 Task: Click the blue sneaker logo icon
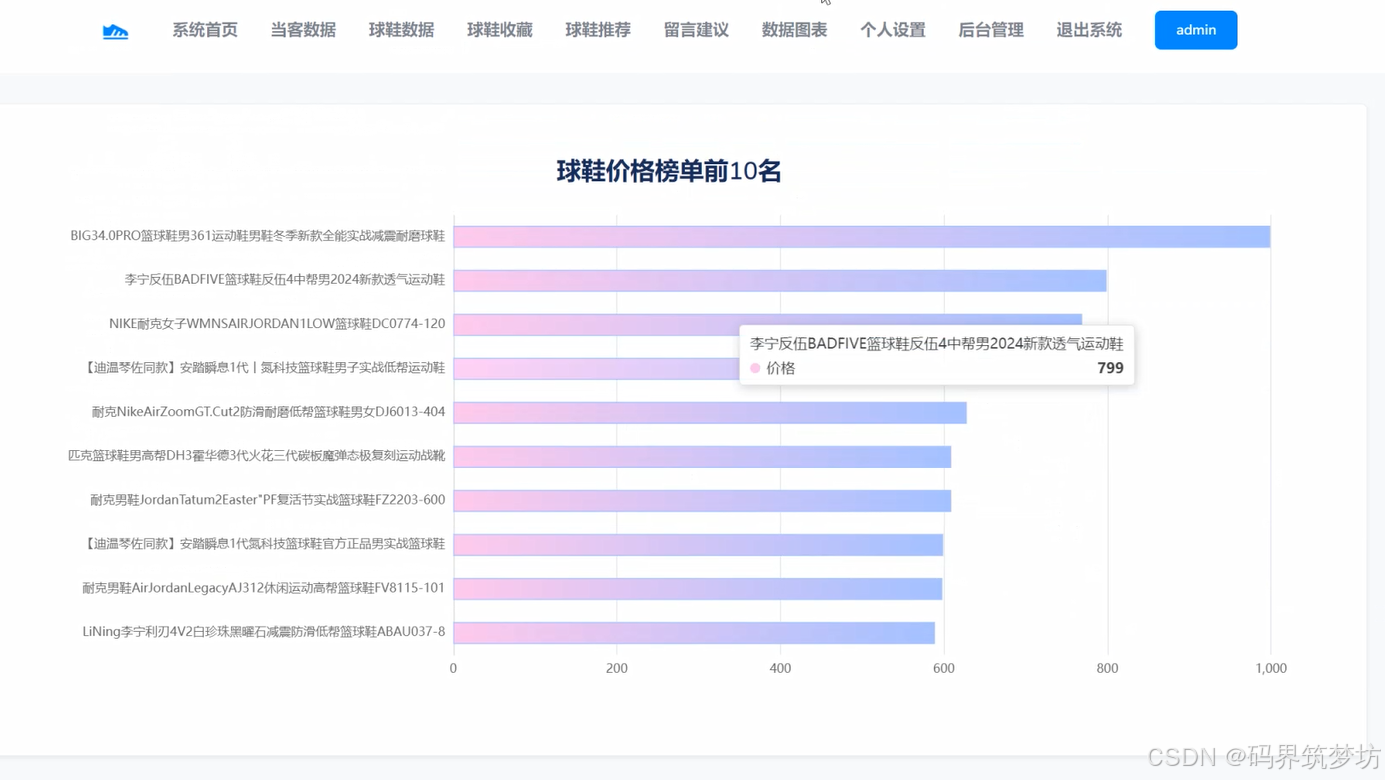pos(115,31)
